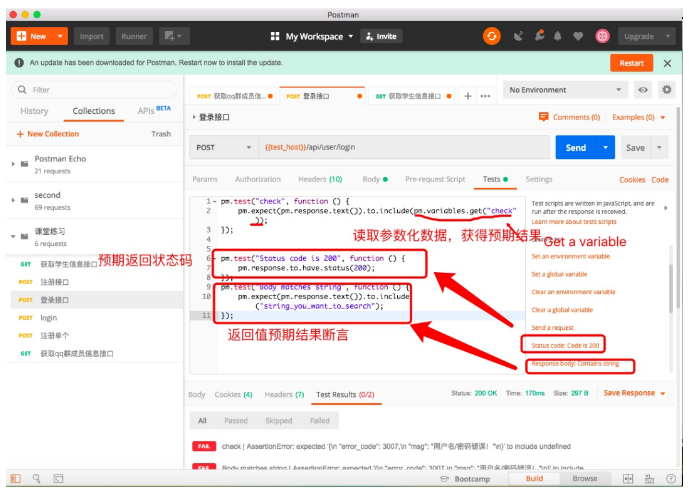
Task: Open the No Environment dropdown
Action: click(x=565, y=90)
